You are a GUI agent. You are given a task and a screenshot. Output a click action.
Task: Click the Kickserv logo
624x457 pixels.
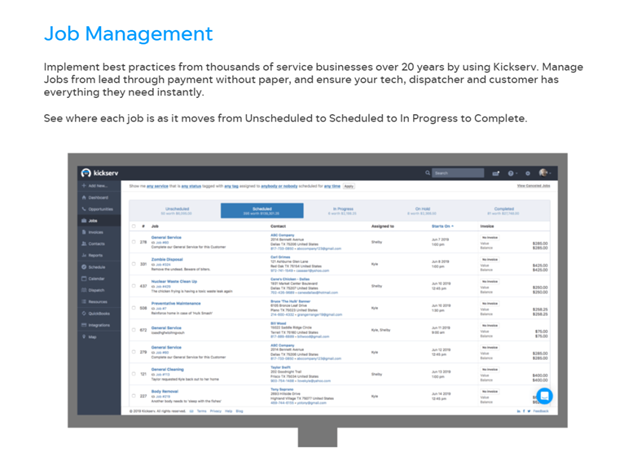click(99, 173)
